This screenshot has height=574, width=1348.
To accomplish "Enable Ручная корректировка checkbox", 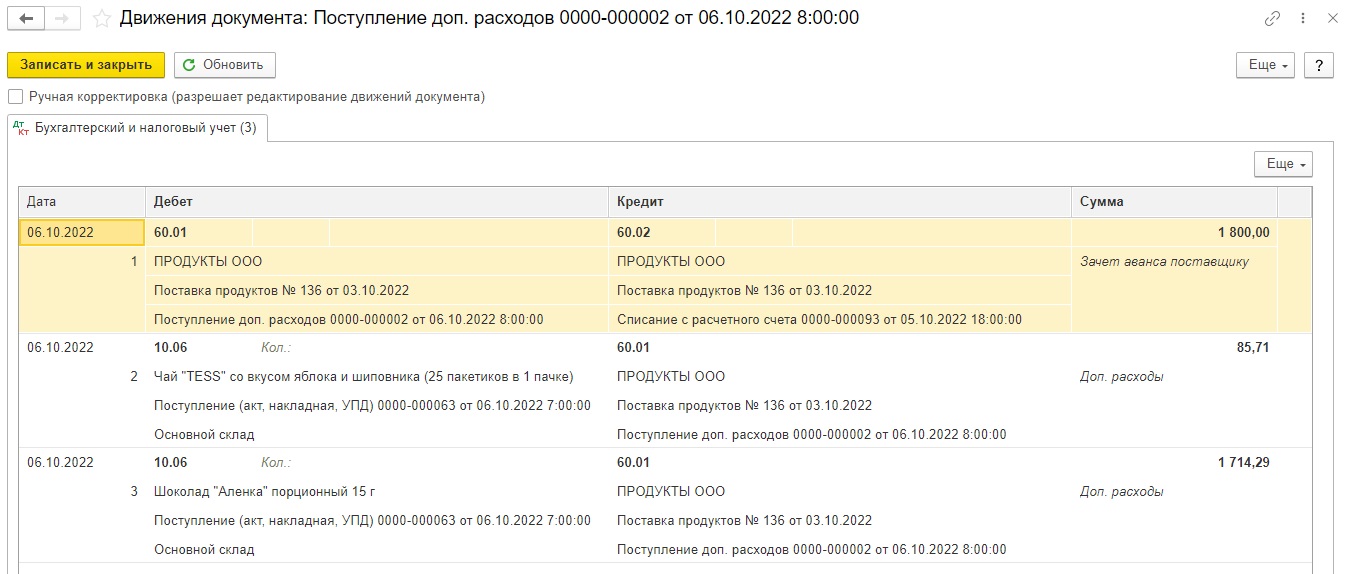I will click(x=15, y=97).
